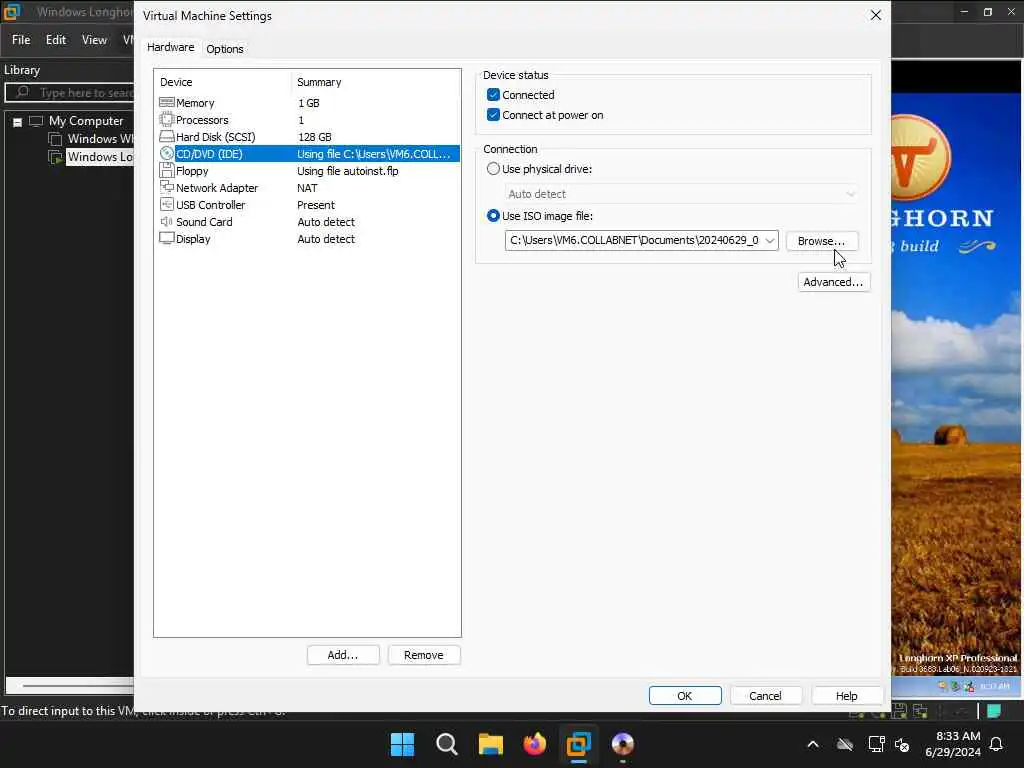
Task: Click the 'Using file autoinst.flp' summary
Action: coord(347,171)
